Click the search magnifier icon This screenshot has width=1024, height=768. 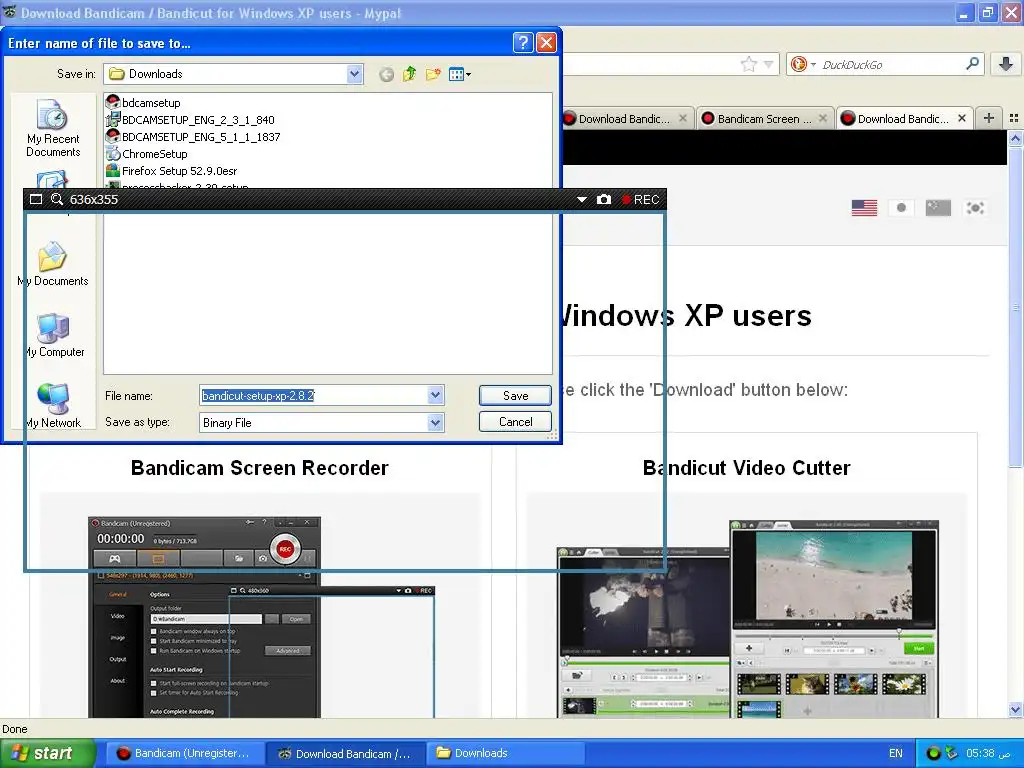[972, 63]
